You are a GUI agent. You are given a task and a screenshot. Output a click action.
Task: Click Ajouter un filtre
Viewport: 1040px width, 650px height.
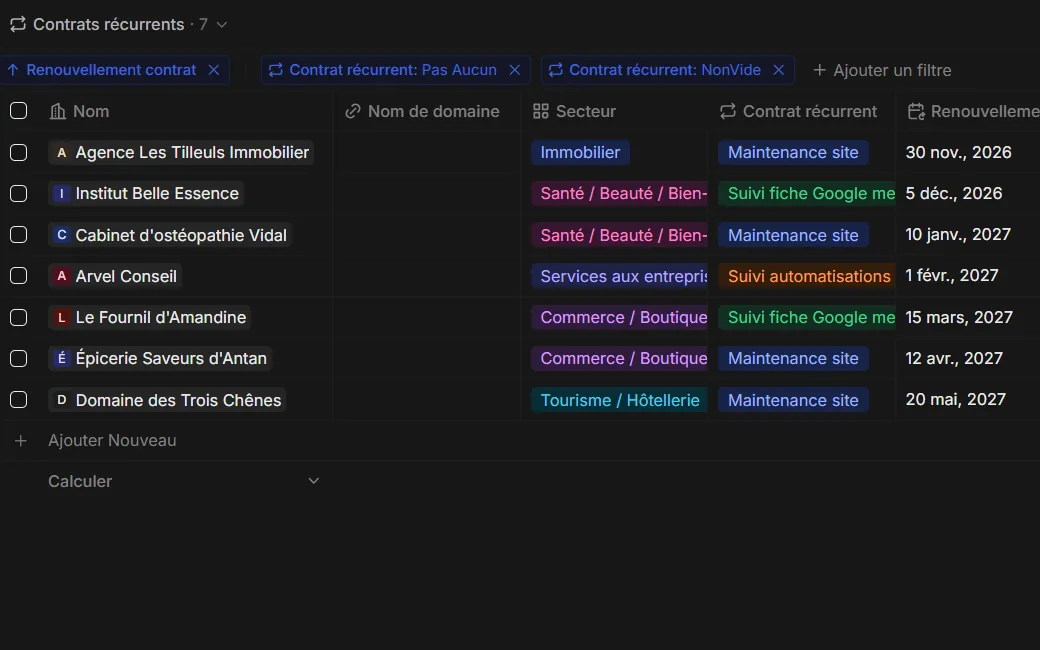[882, 70]
